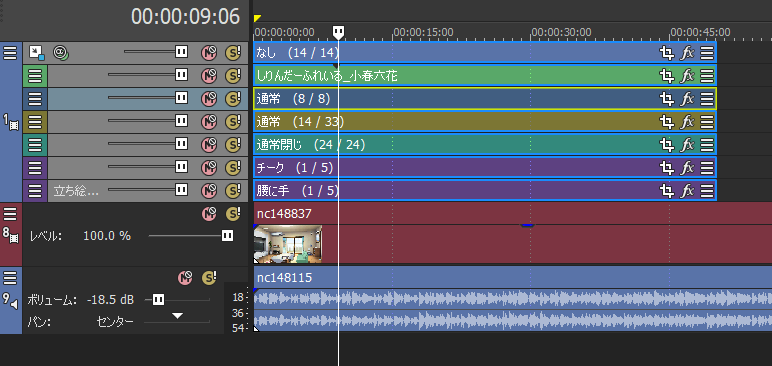
Task: Open the hamburger menu on the 通常 (14 / 33) clip
Action: (707, 122)
